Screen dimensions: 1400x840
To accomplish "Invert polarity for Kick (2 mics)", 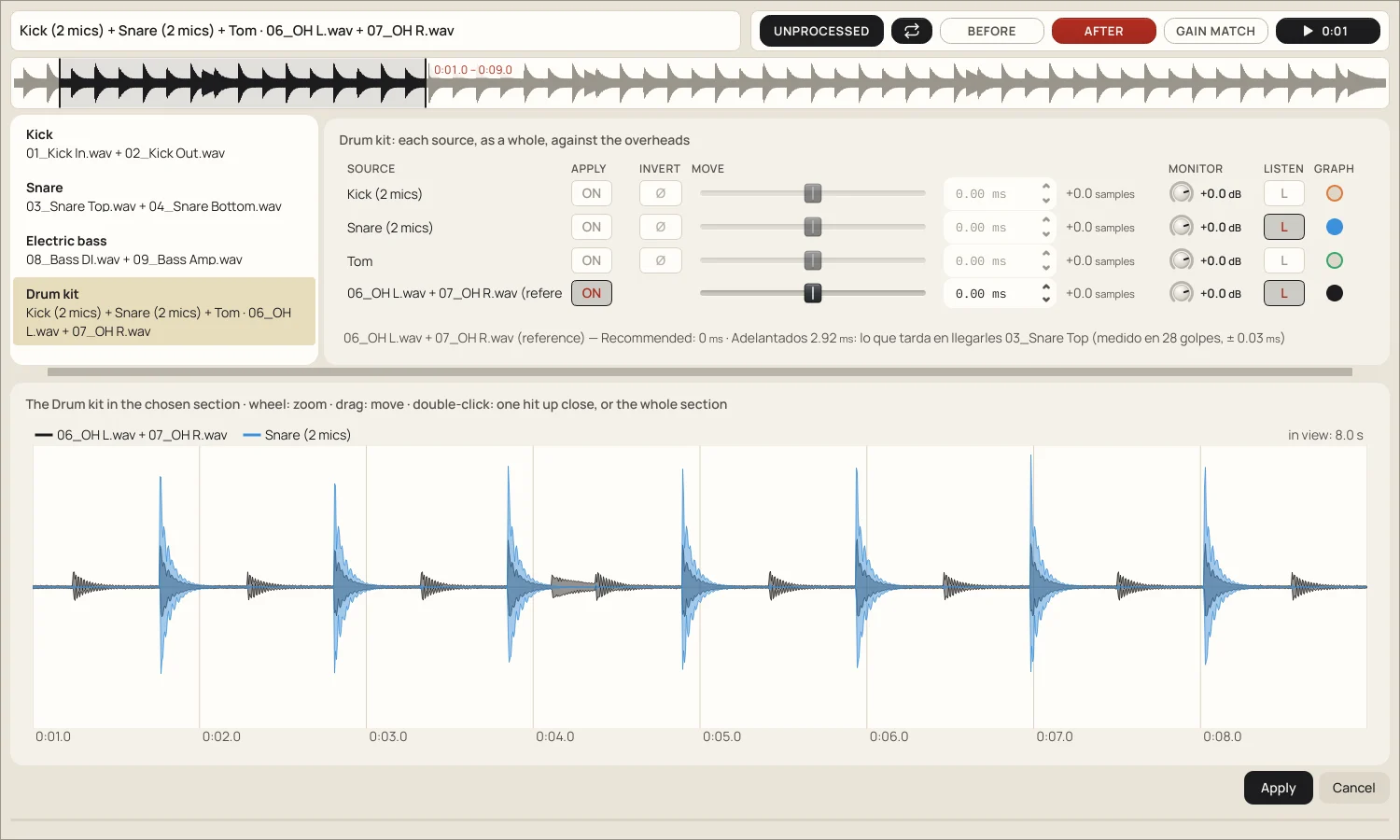I will [x=661, y=193].
